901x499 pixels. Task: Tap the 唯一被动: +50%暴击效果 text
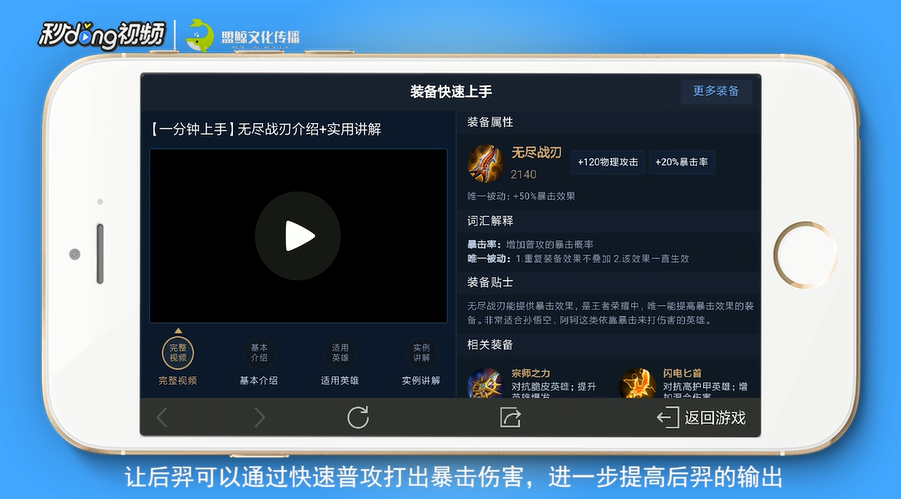pyautogui.click(x=521, y=196)
